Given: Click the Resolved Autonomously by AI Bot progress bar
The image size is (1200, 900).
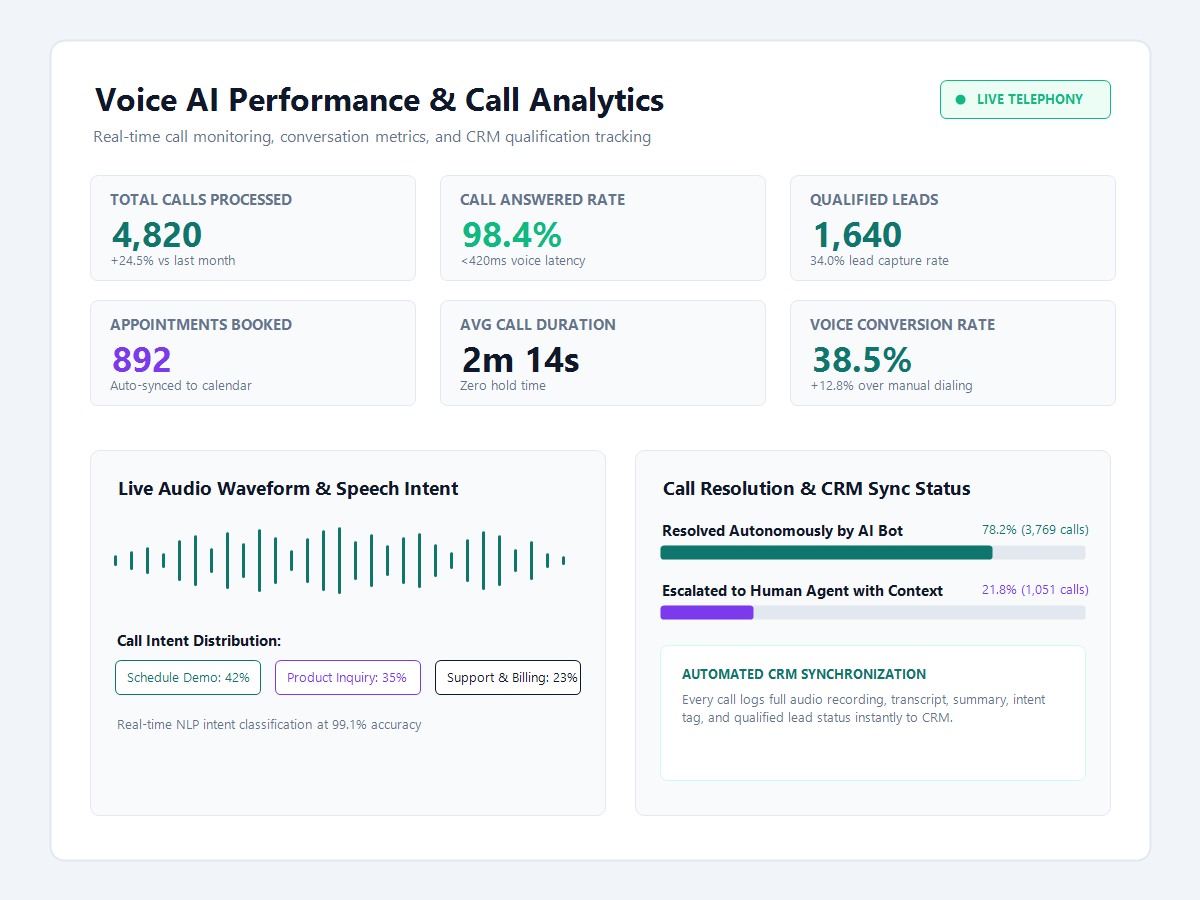Looking at the screenshot, I should tap(873, 552).
